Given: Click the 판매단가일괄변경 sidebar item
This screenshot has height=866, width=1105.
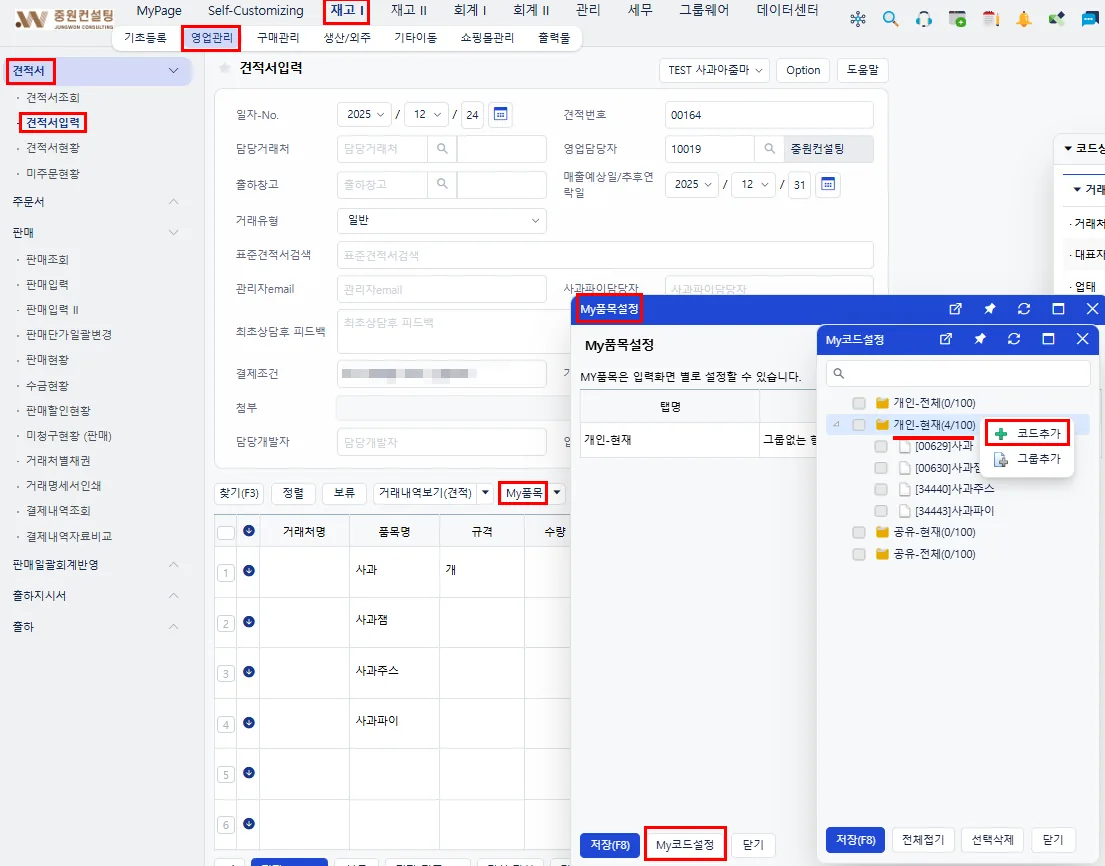Looking at the screenshot, I should point(69,335).
